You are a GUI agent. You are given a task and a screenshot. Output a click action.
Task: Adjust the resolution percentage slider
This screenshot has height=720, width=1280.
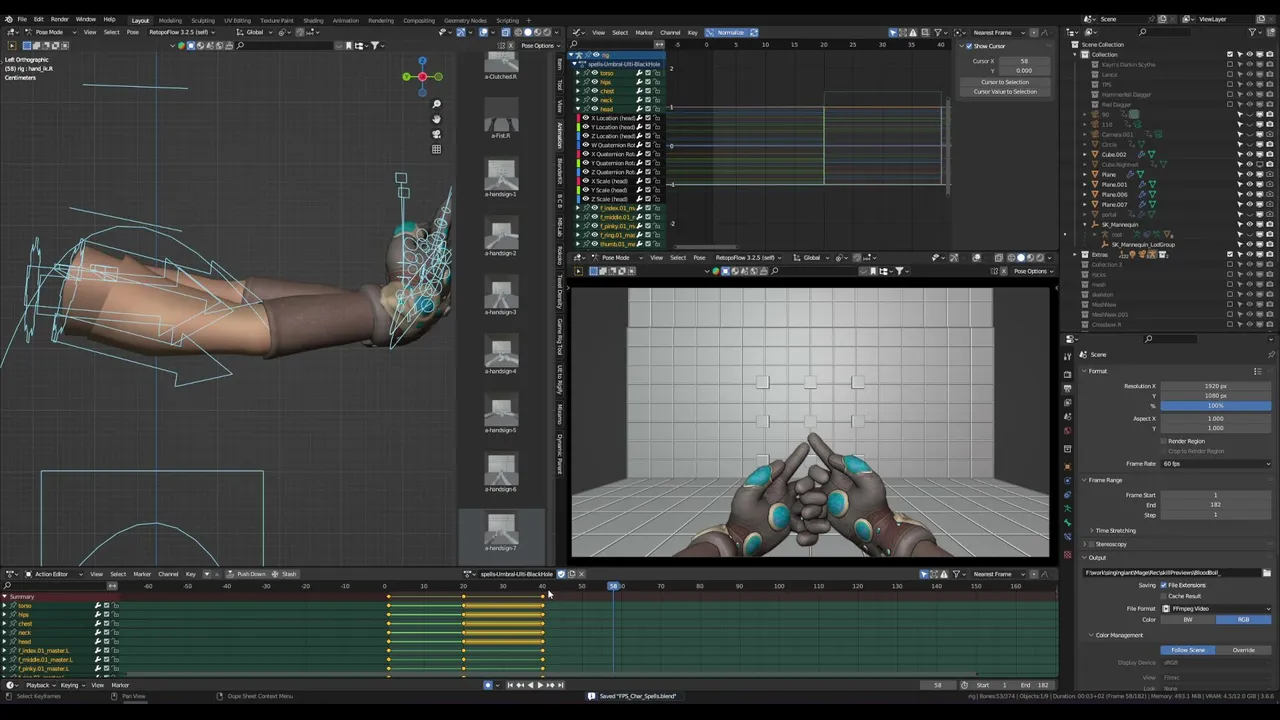coord(1215,406)
